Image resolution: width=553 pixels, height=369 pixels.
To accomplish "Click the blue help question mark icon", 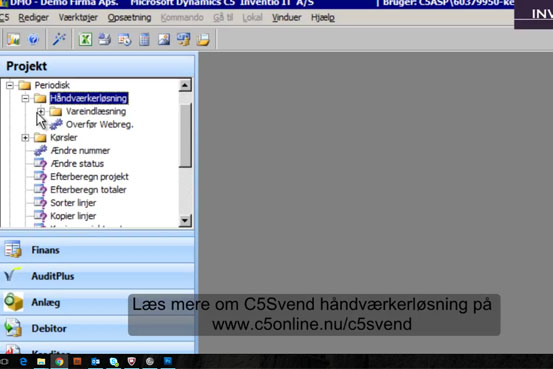I will point(34,39).
